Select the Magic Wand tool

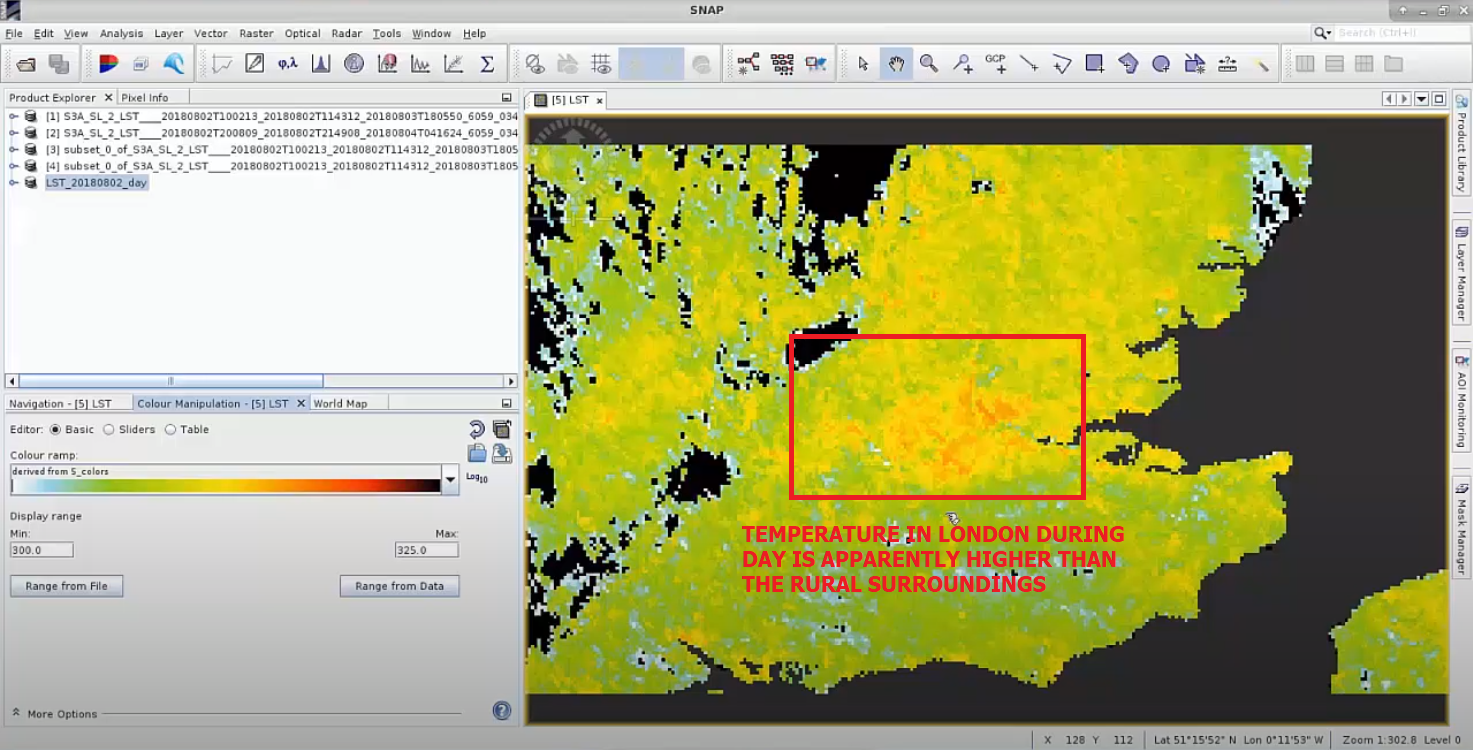tap(1260, 64)
